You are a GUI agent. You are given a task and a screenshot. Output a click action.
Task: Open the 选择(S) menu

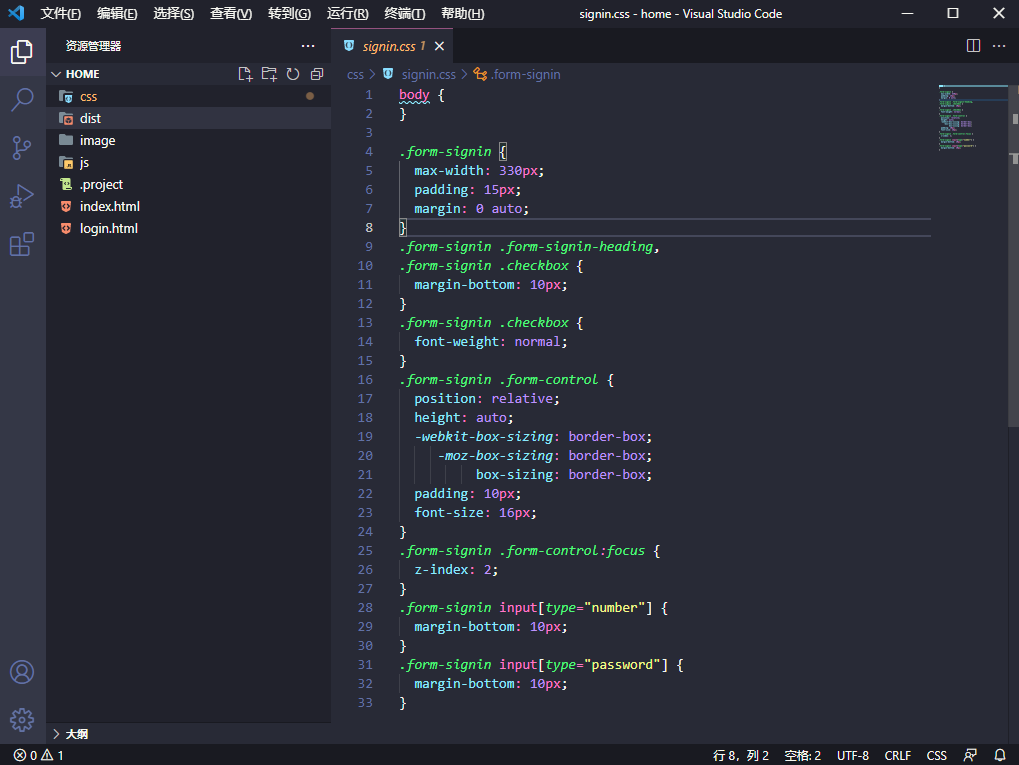coord(174,14)
